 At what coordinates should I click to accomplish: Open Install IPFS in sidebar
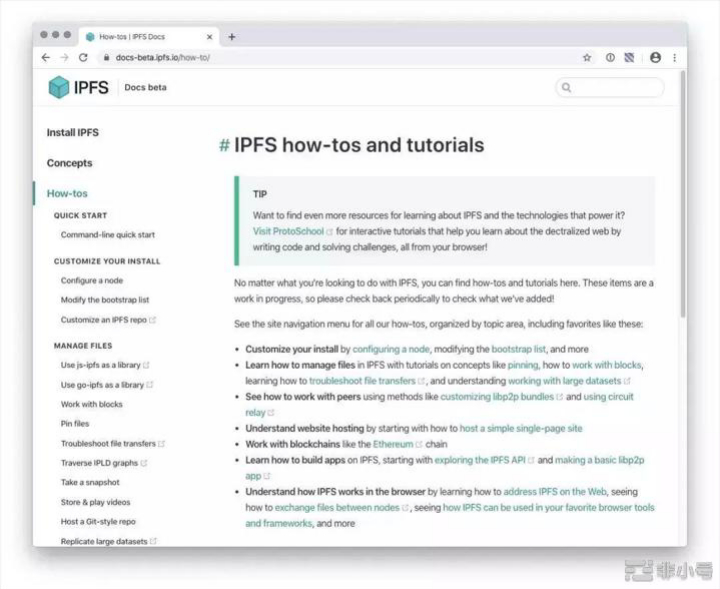[73, 133]
